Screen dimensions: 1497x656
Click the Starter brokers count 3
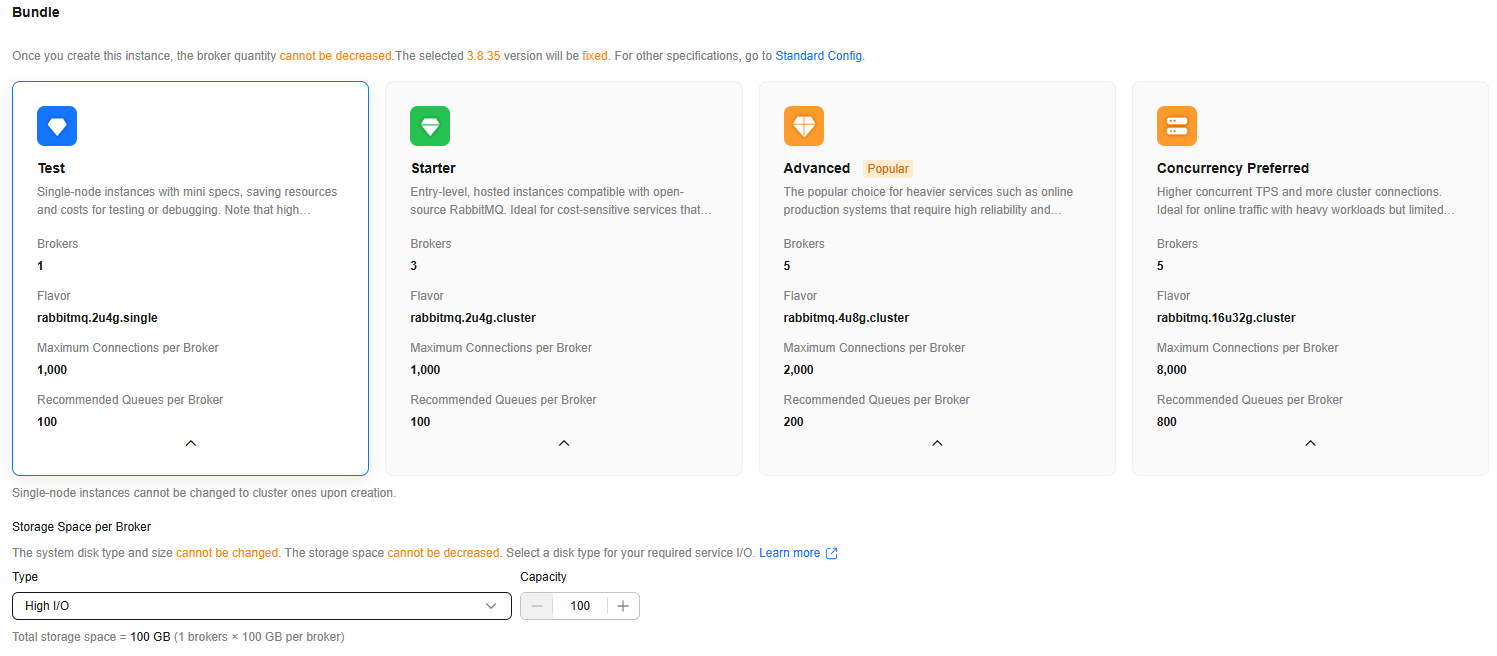pyautogui.click(x=414, y=266)
